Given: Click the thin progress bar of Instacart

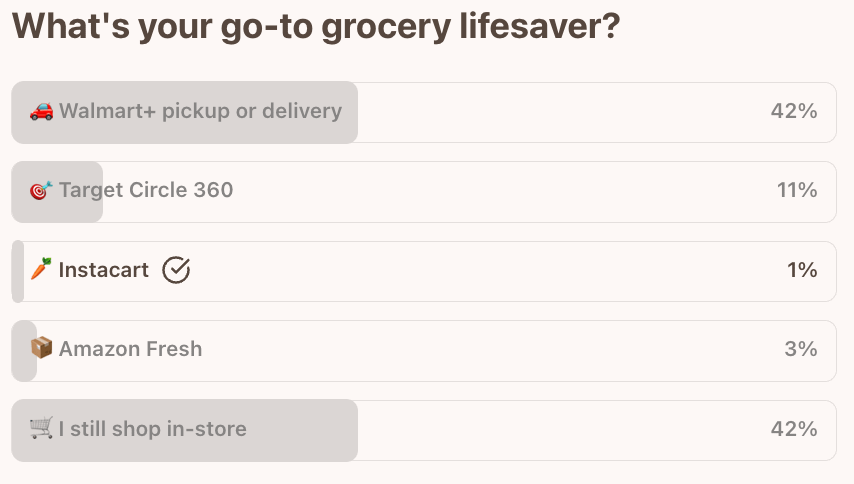Looking at the screenshot, I should click(x=17, y=271).
